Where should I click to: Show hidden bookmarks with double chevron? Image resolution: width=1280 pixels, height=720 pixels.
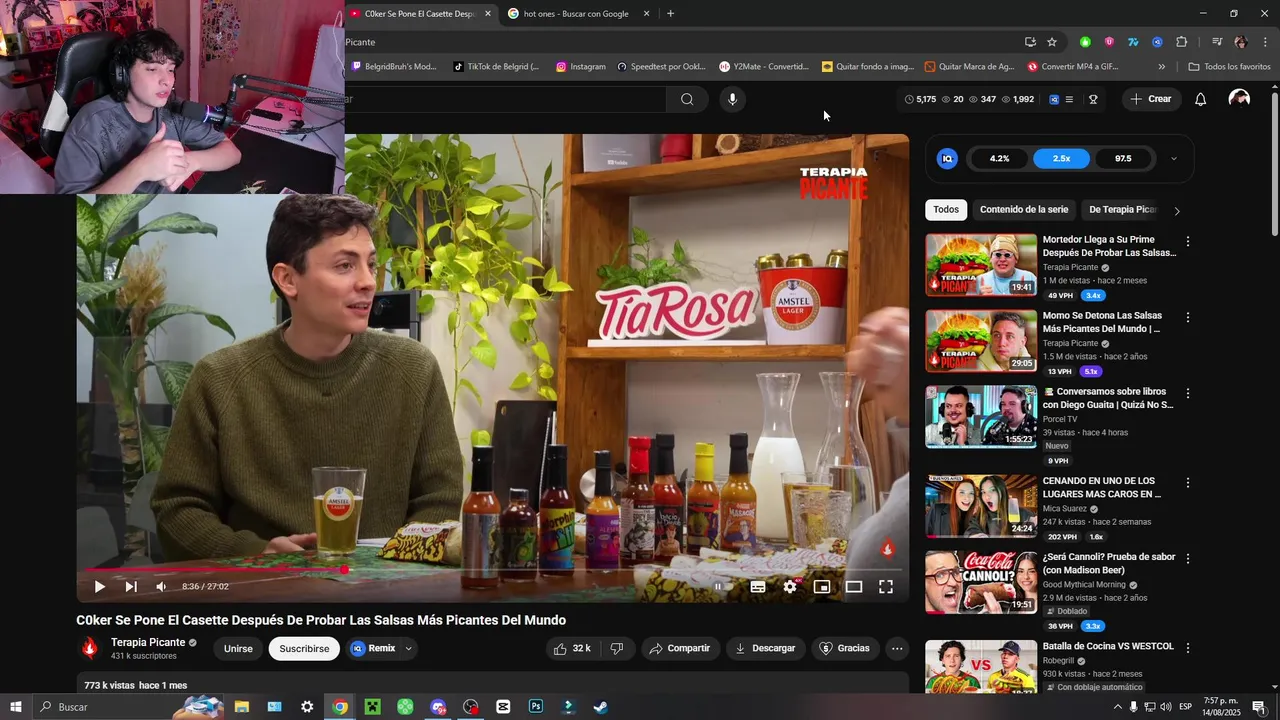tap(1161, 67)
